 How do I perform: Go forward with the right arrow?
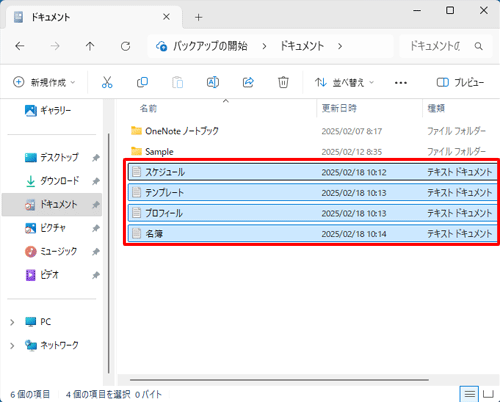tap(55, 46)
